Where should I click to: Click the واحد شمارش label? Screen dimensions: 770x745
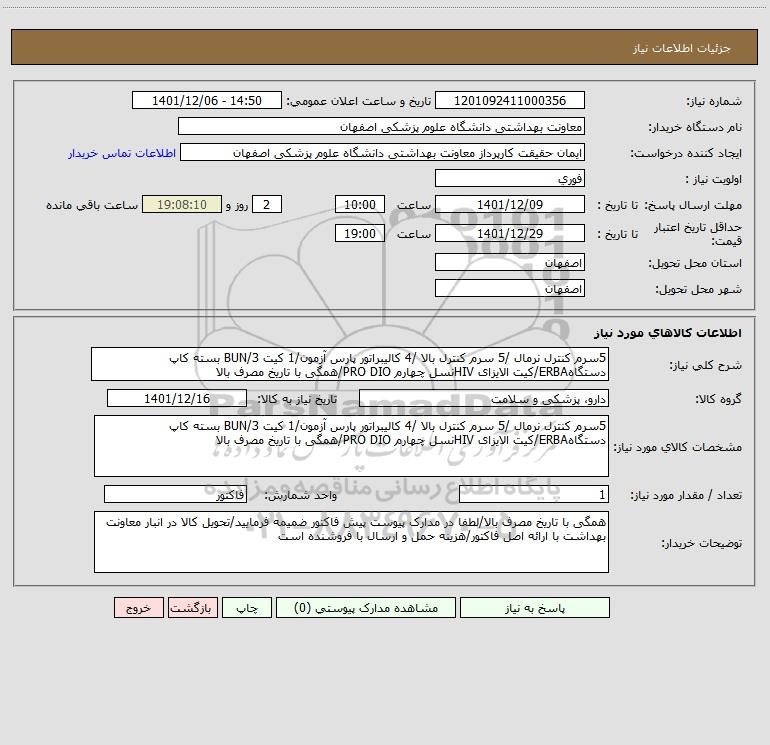tap(301, 496)
